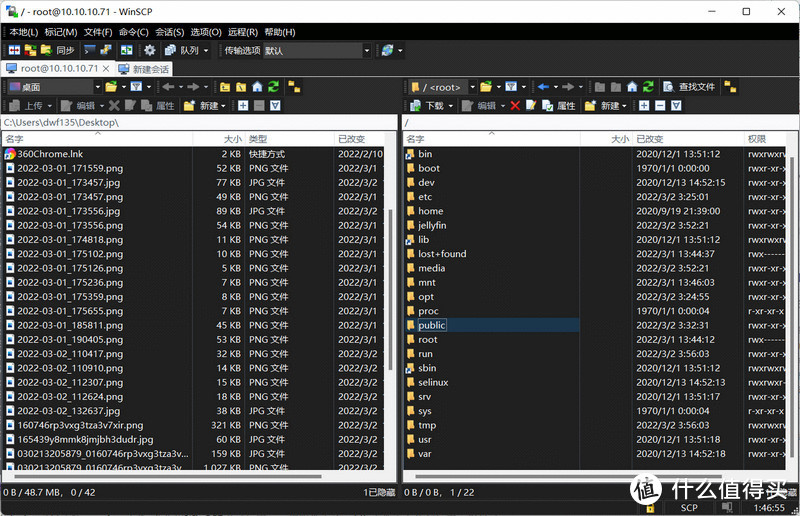
Task: Open the 标记(M) menu
Action: tap(60, 32)
